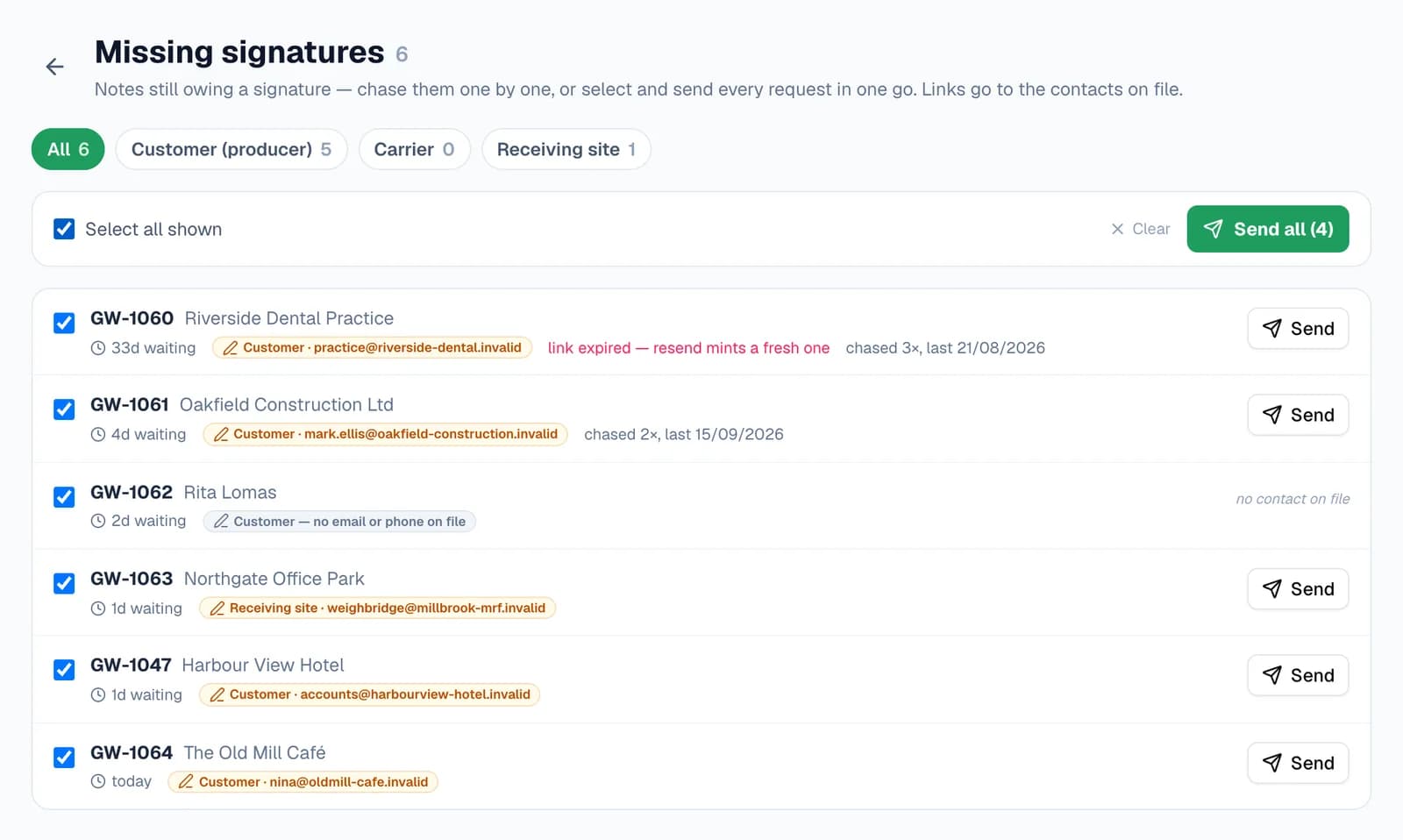Click the 'no contact on file' note

tap(1293, 499)
